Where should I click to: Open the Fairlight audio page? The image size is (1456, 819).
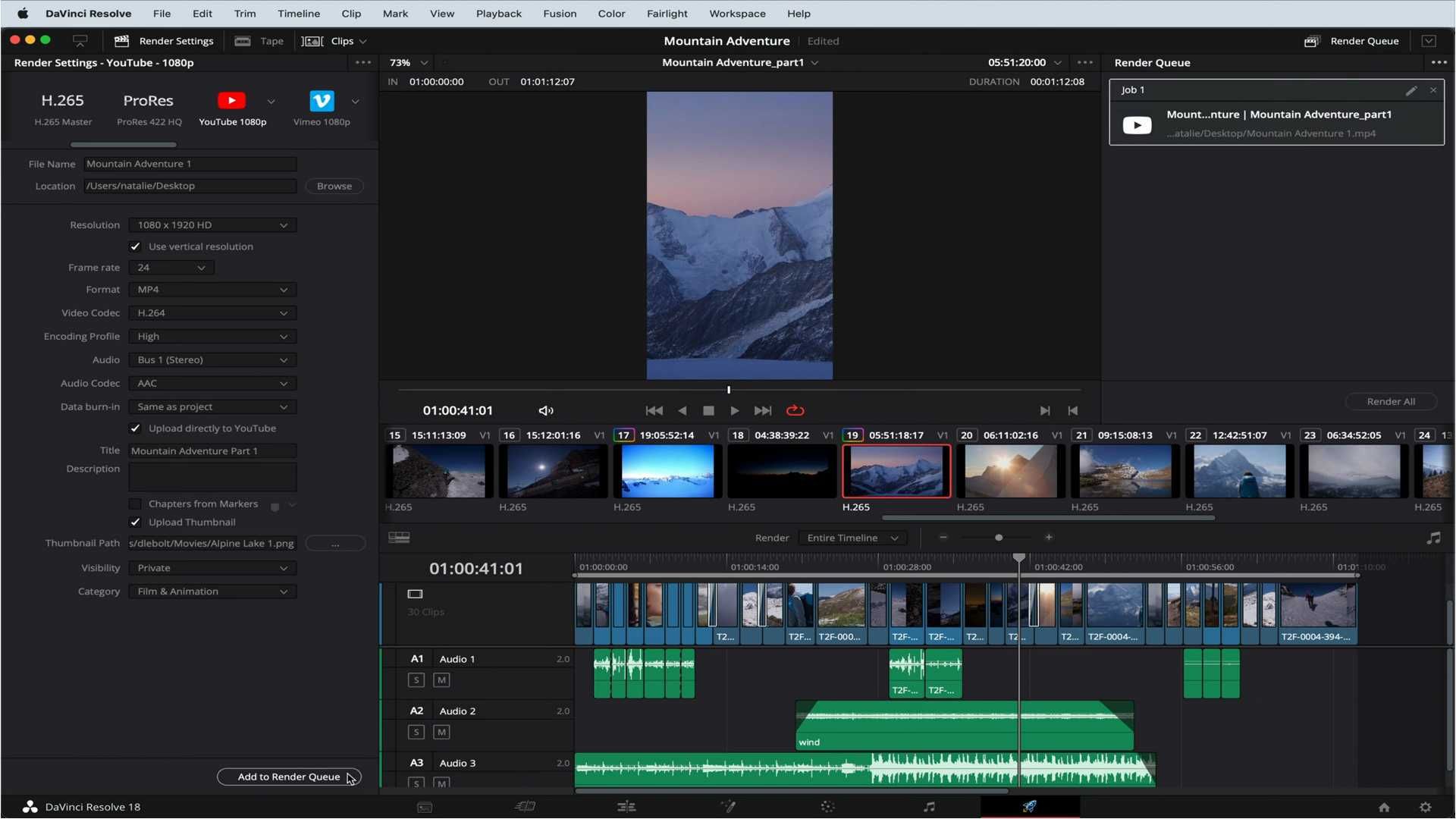point(929,806)
